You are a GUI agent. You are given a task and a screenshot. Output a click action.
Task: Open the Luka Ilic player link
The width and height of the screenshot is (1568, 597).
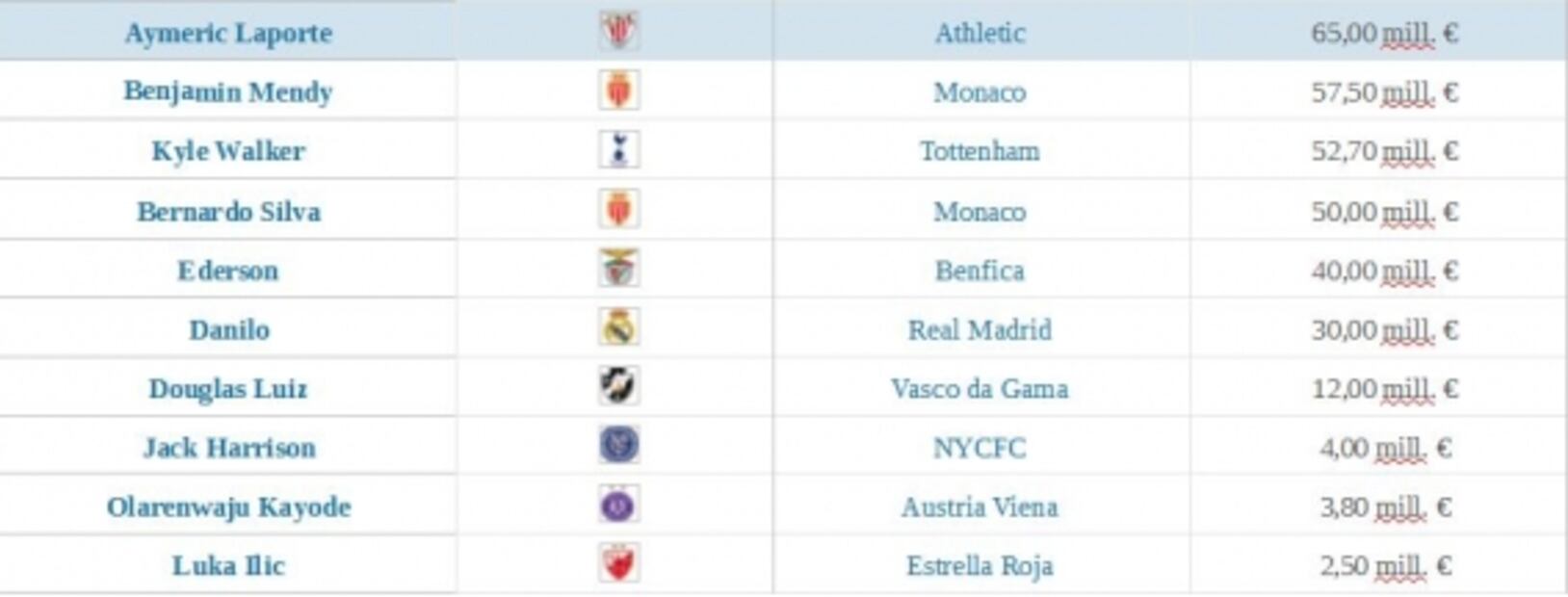pos(228,566)
